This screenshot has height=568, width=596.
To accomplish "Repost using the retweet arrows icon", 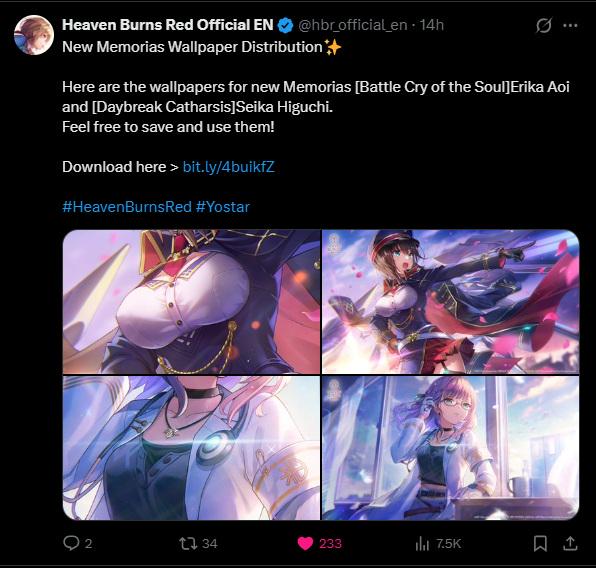I will pos(188,543).
